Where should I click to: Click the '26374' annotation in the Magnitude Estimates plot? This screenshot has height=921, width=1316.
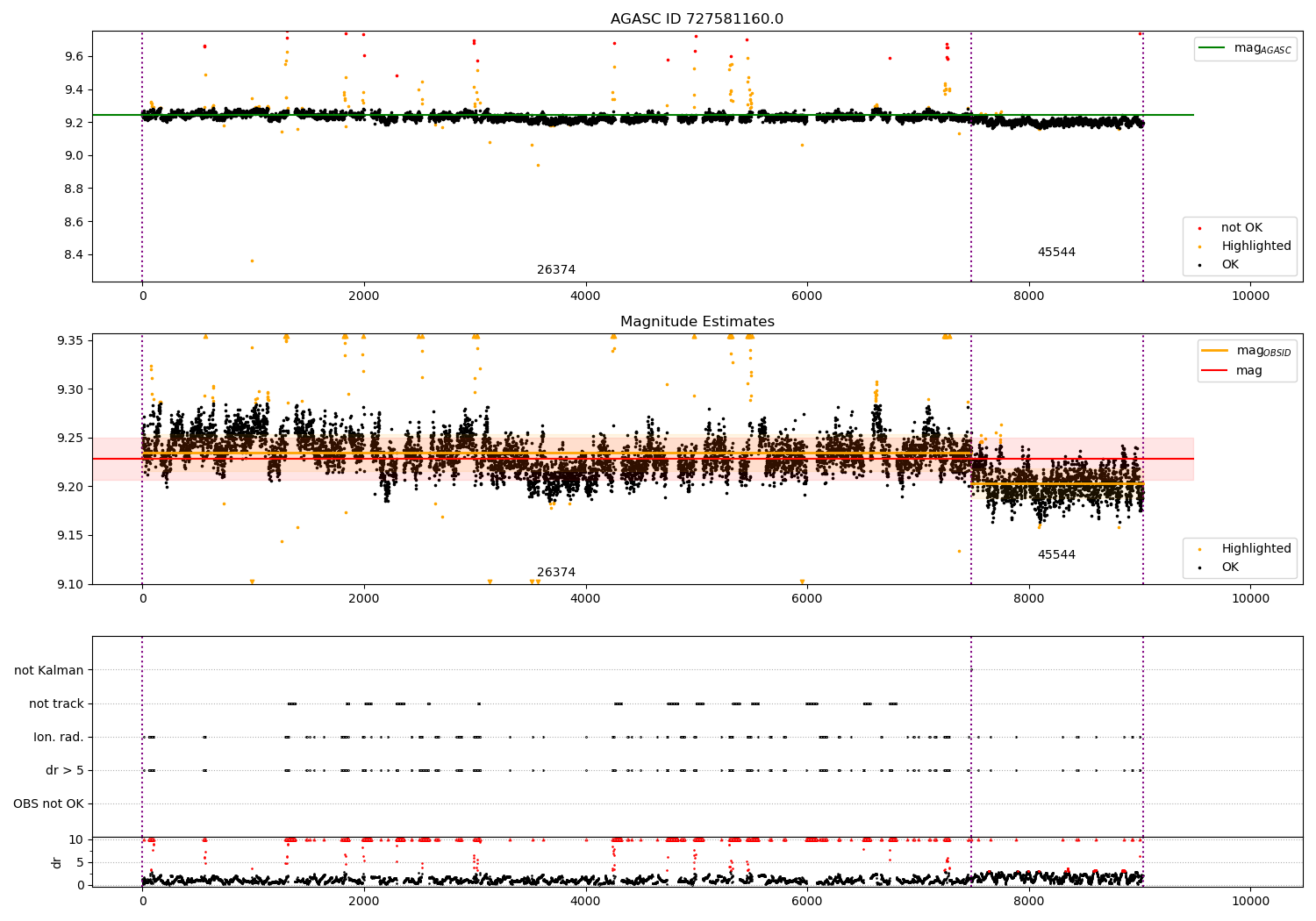[x=556, y=573]
